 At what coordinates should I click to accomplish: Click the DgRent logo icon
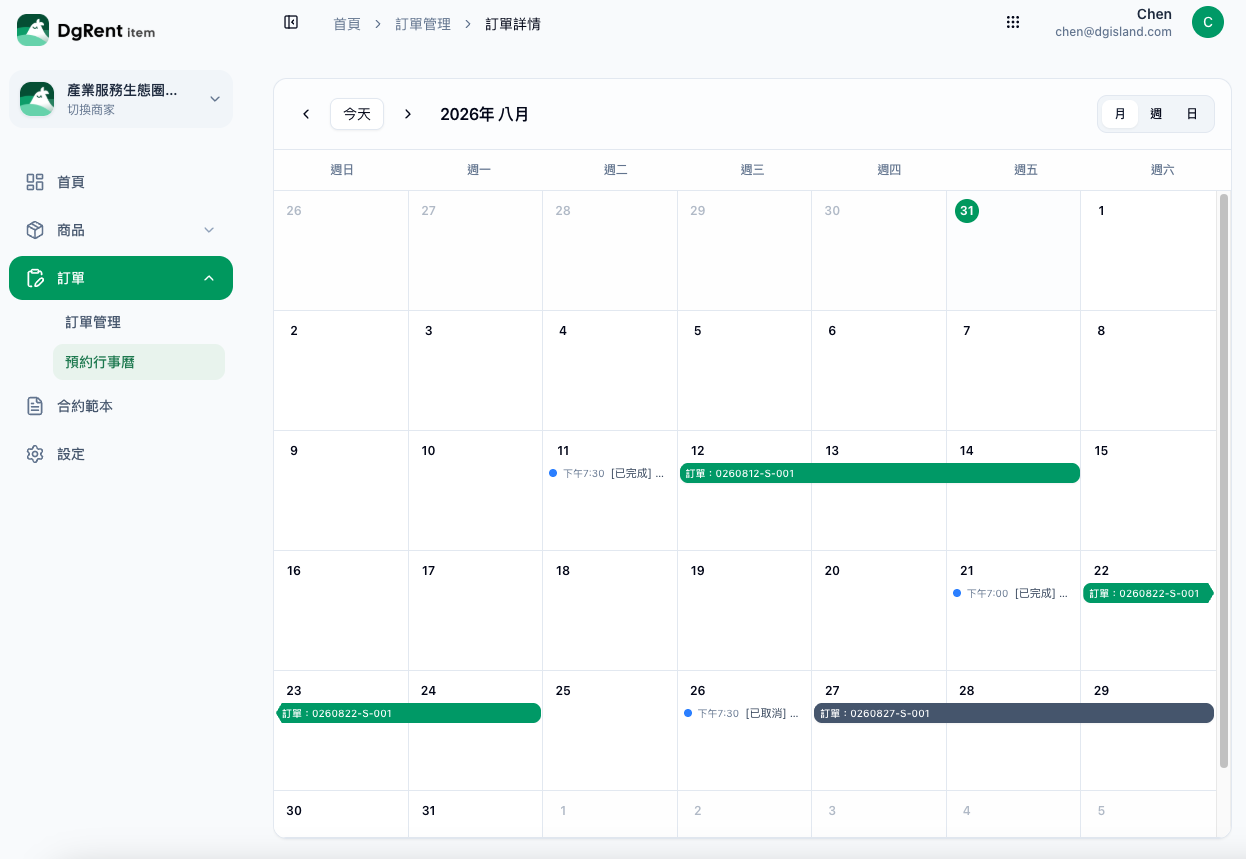tap(33, 30)
